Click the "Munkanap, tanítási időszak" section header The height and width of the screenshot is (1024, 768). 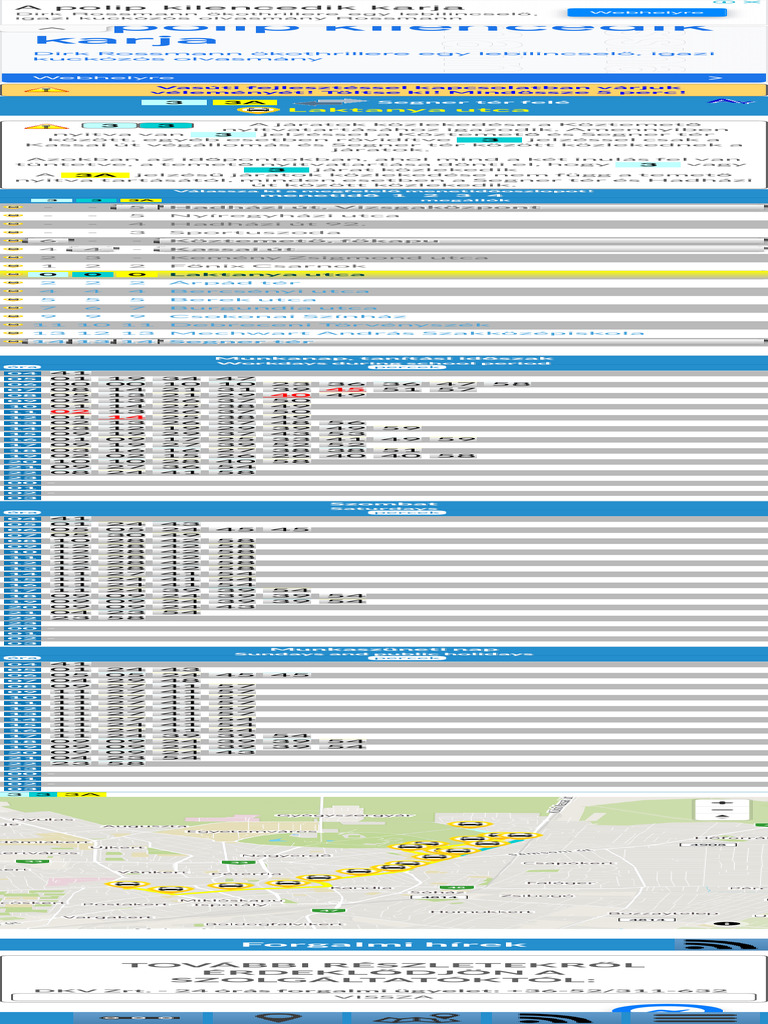[x=384, y=359]
